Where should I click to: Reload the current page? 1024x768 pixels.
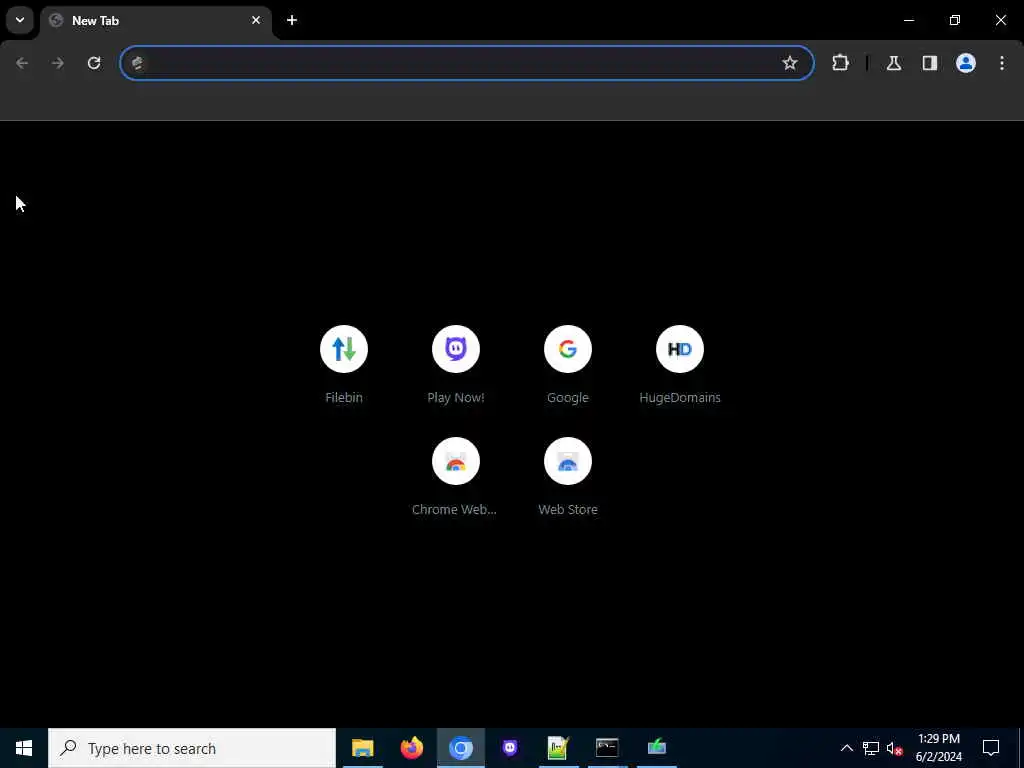click(94, 63)
